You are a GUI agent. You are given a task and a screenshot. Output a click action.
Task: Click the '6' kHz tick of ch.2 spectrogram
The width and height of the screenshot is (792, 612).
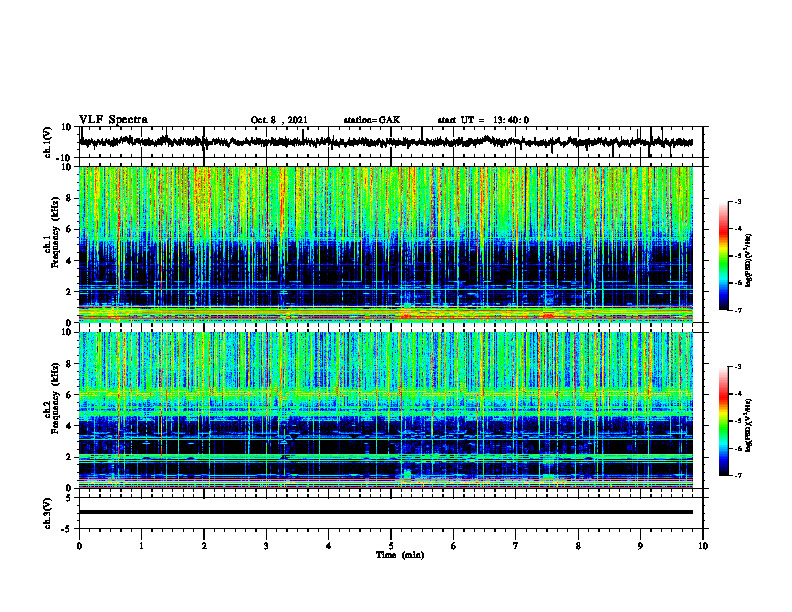tap(69, 395)
